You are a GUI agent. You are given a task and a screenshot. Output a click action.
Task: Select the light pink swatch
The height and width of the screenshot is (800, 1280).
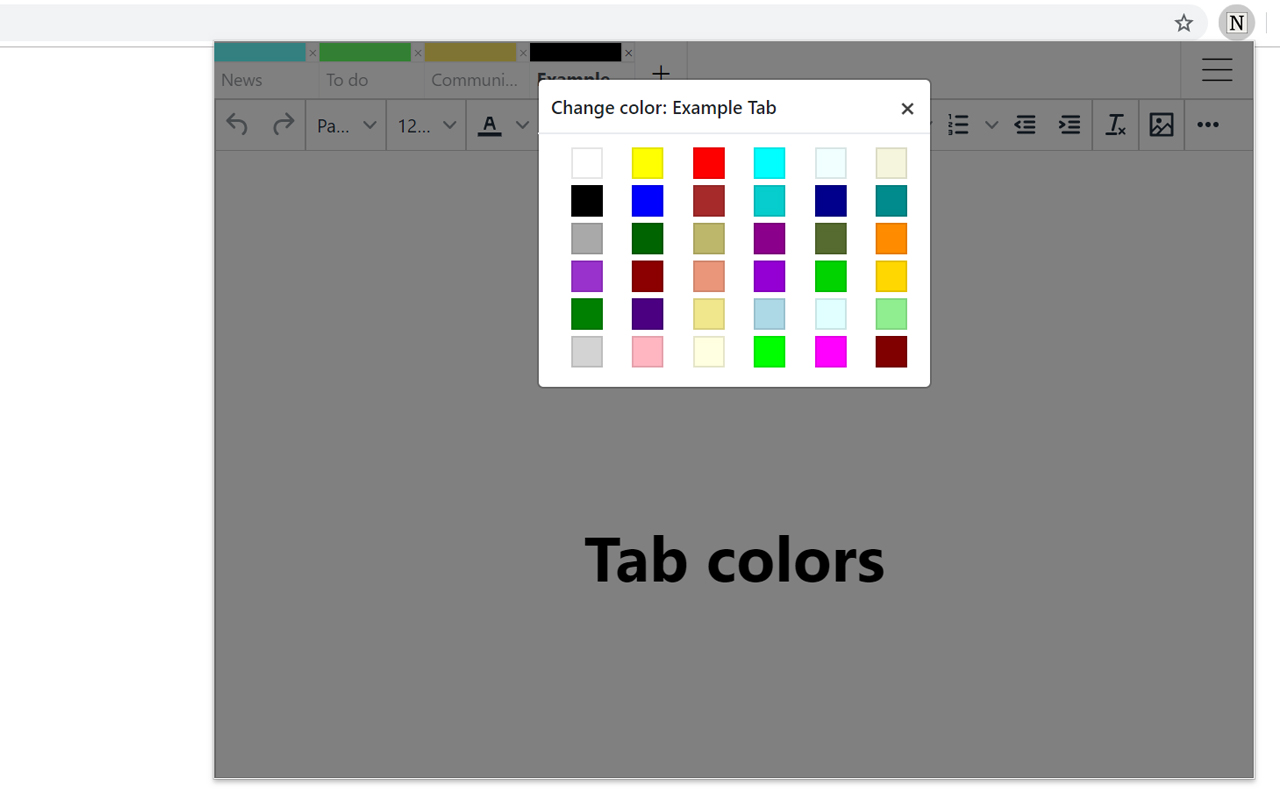648,352
